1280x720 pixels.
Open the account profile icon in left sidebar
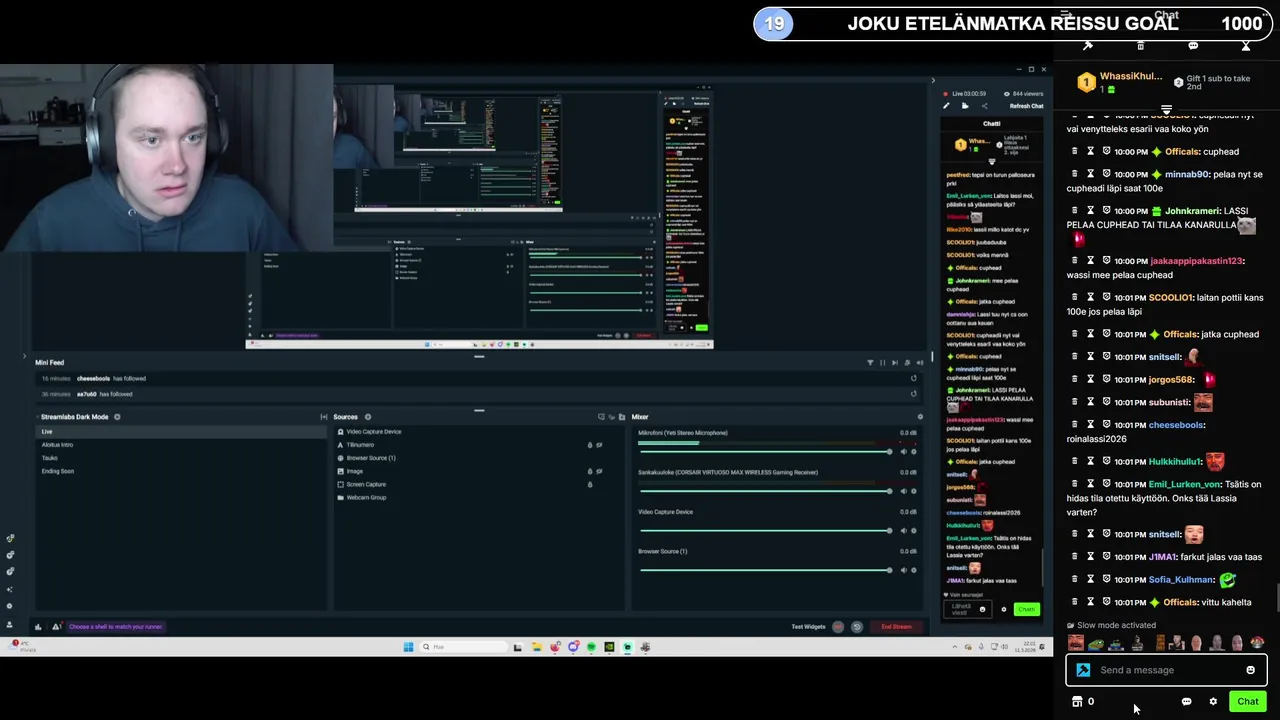coord(9,624)
